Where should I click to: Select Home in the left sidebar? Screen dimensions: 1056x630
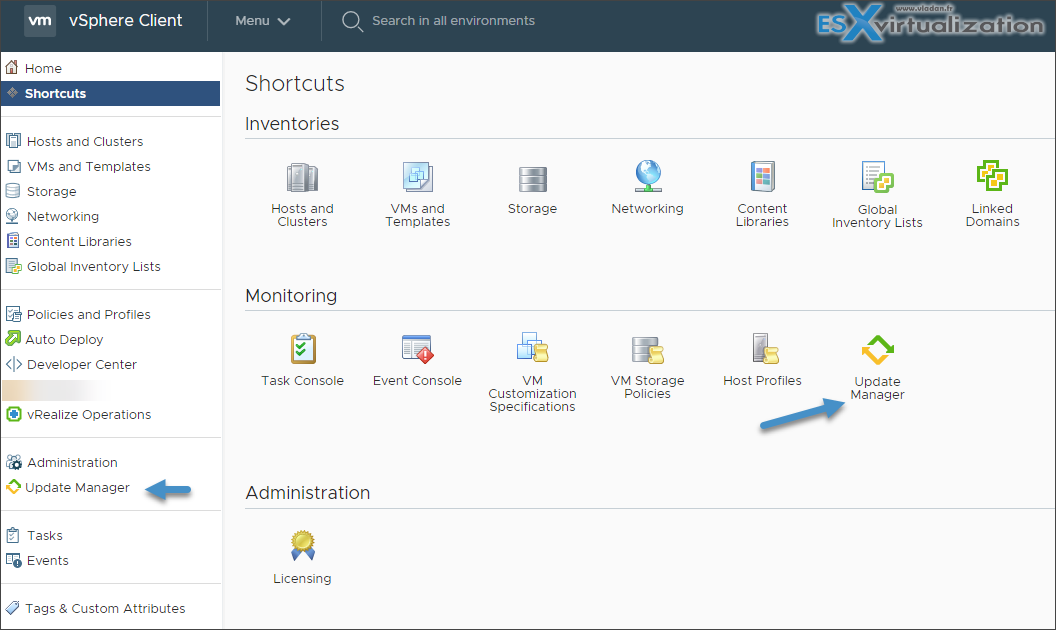point(43,68)
